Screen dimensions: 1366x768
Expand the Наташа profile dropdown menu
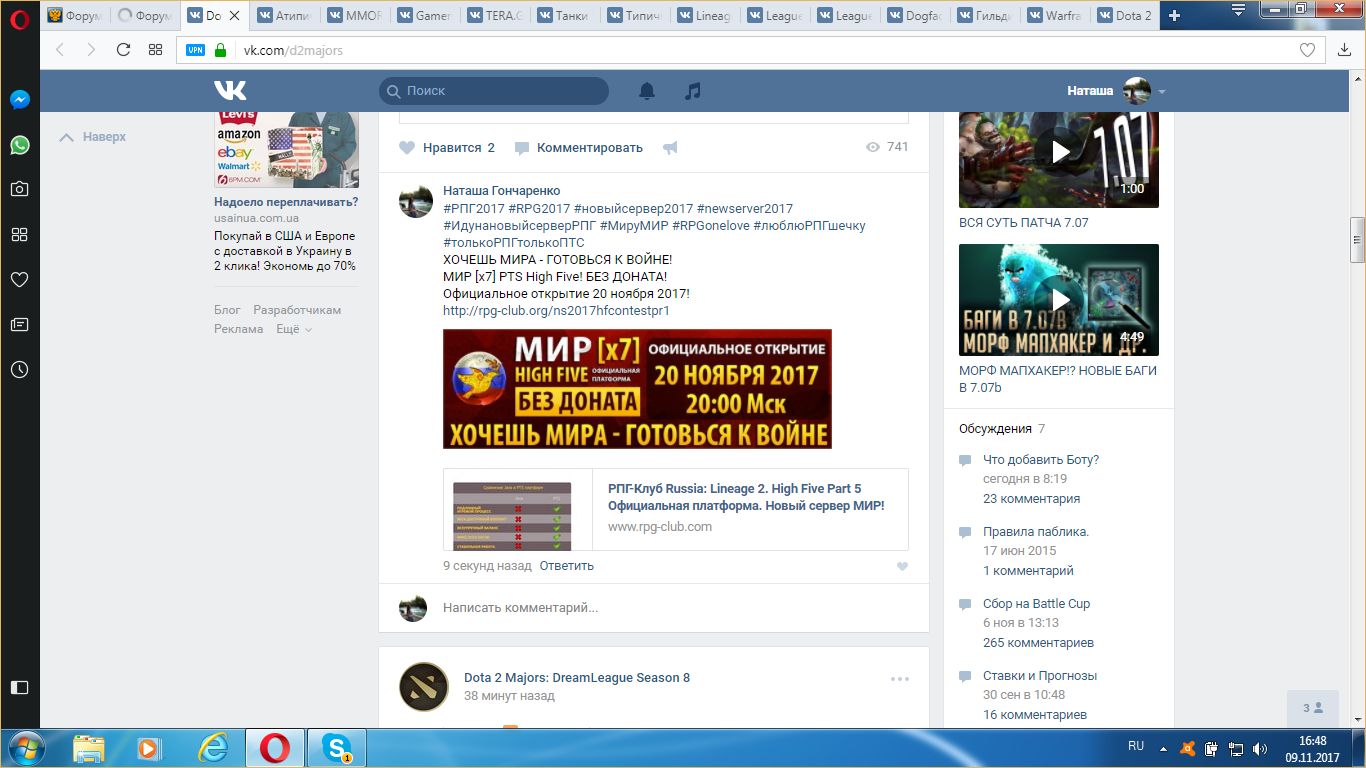(1161, 92)
